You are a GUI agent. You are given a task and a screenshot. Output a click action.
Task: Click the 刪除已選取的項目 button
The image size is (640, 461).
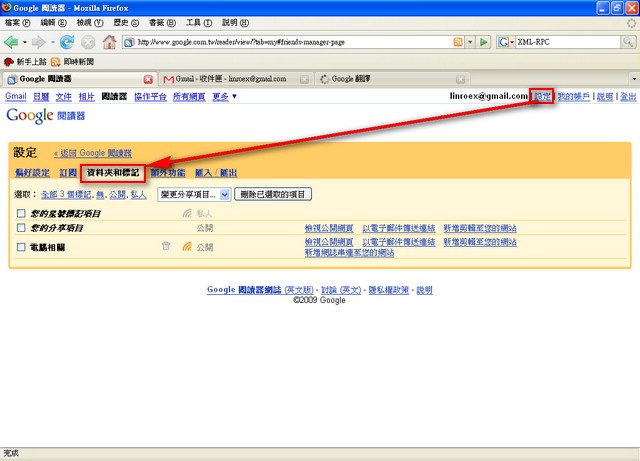point(273,194)
